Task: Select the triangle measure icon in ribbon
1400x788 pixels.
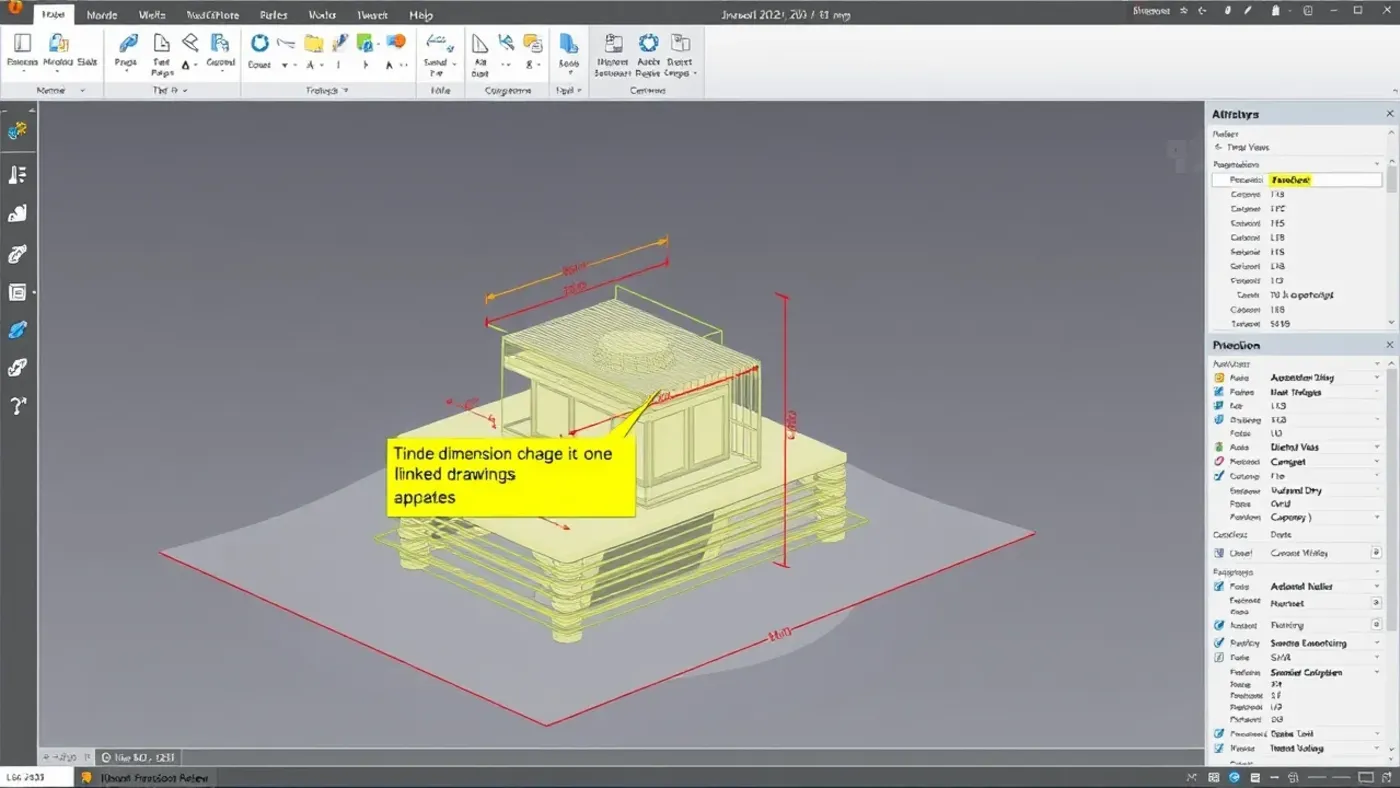Action: 480,43
